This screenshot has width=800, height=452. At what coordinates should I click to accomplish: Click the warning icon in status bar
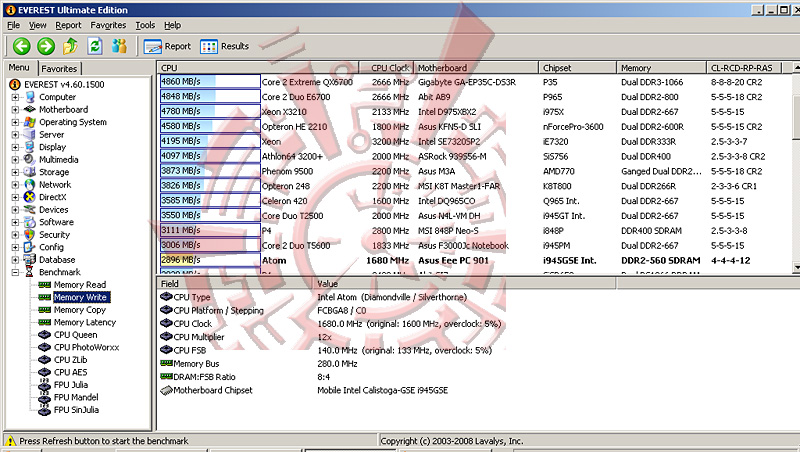(10, 441)
